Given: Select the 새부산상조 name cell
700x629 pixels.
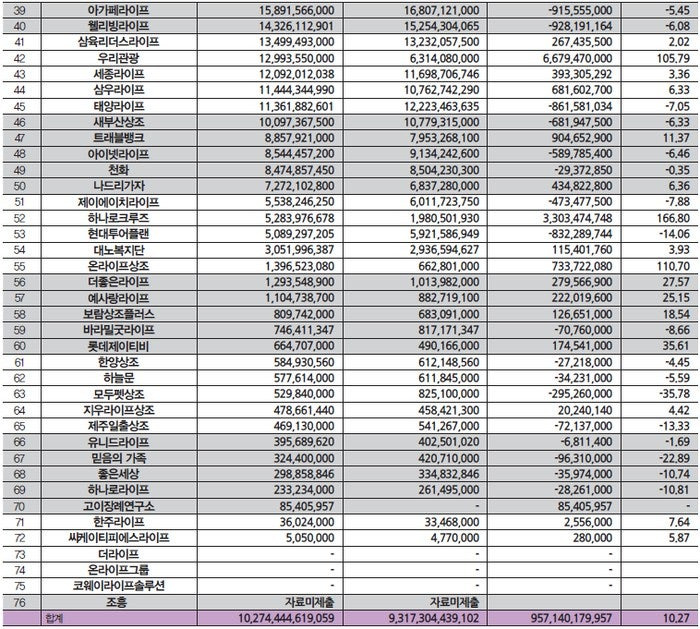Looking at the screenshot, I should coord(118,122).
